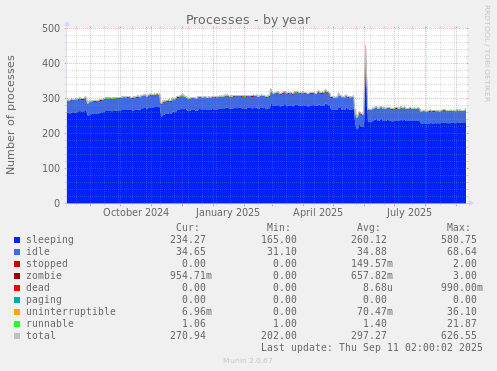Click the 'October 2024' axis label
The height and width of the screenshot is (371, 497).
click(x=136, y=213)
